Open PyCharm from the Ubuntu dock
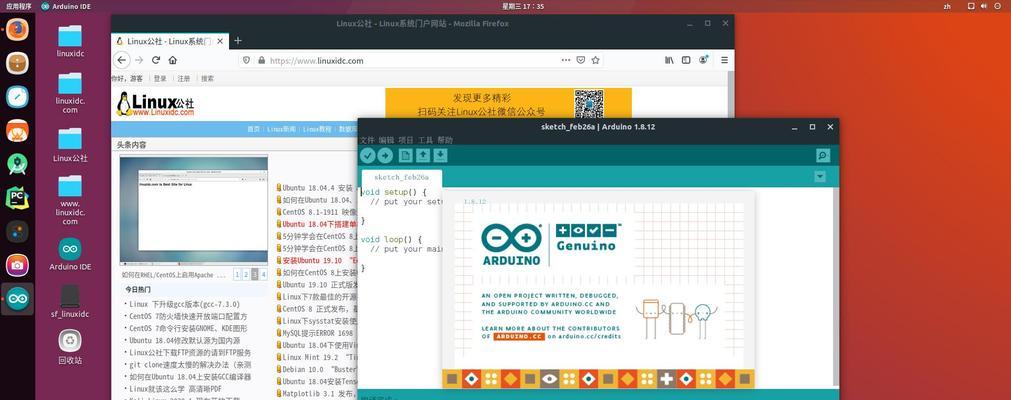The height and width of the screenshot is (400, 1011). (x=17, y=197)
